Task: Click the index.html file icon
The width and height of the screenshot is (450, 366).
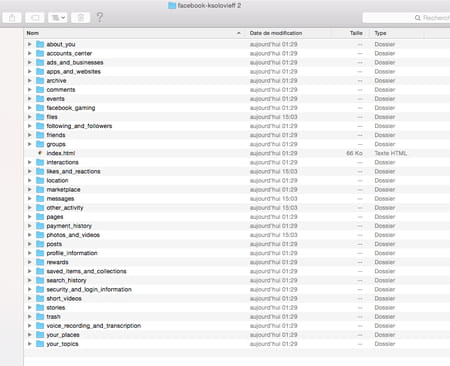Action: pos(40,153)
